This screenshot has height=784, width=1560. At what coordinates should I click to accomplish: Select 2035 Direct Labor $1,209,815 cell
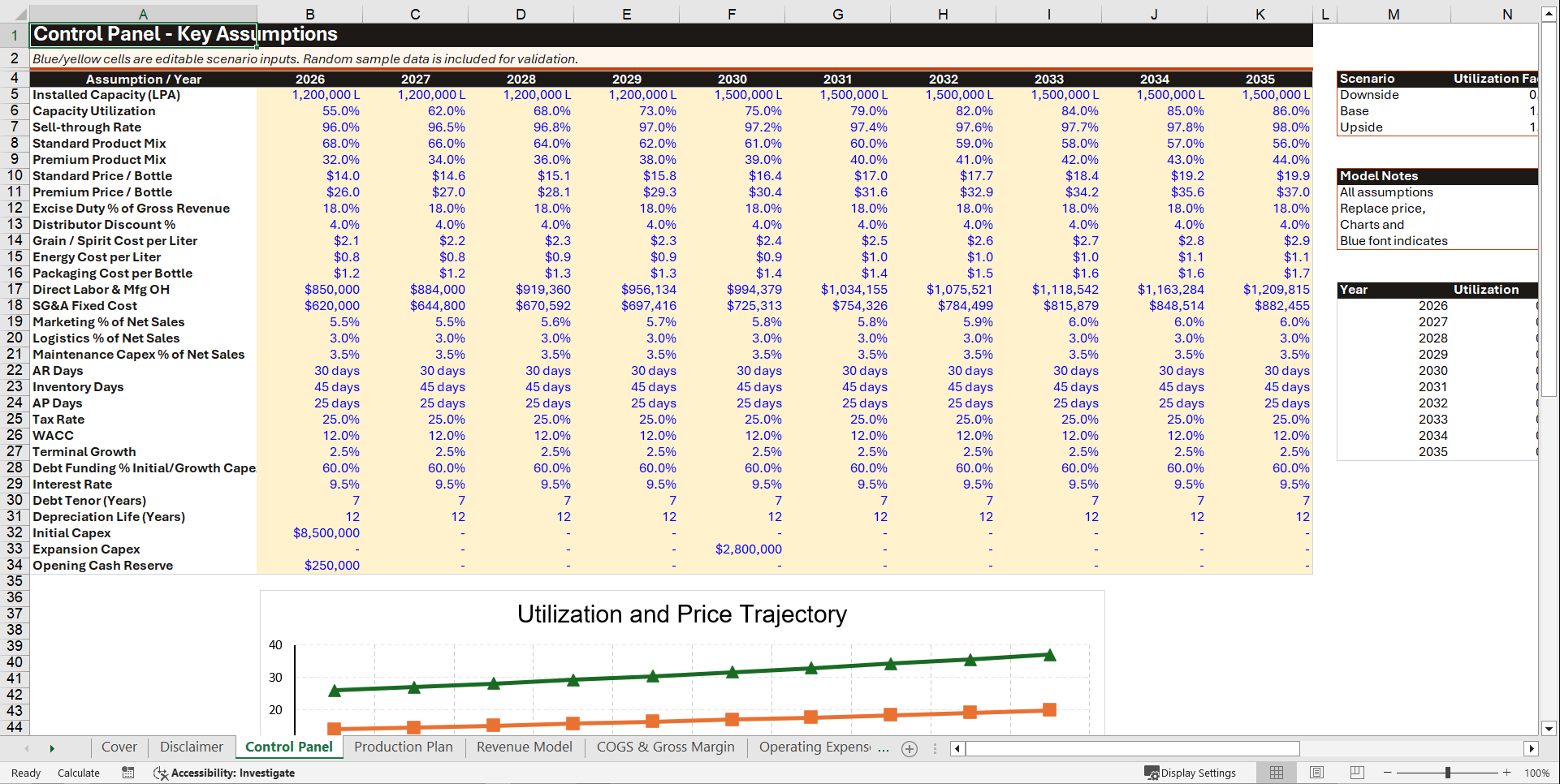click(x=1260, y=290)
